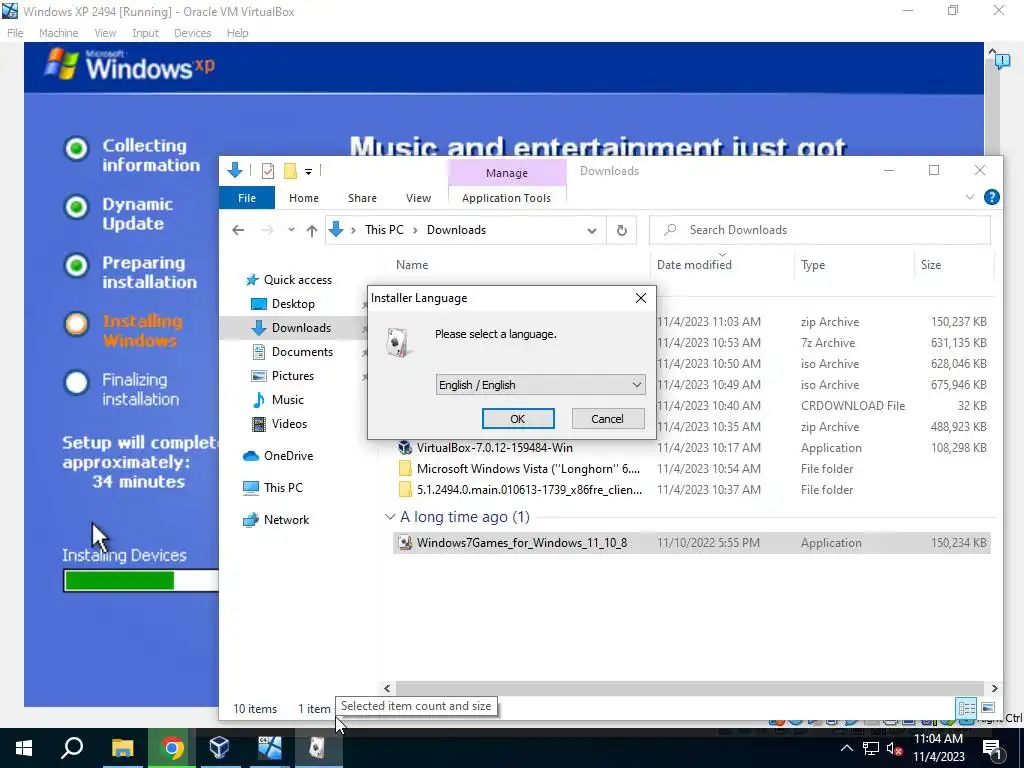Click the Properties quick access icon
This screenshot has height=768, width=1024.
(268, 171)
